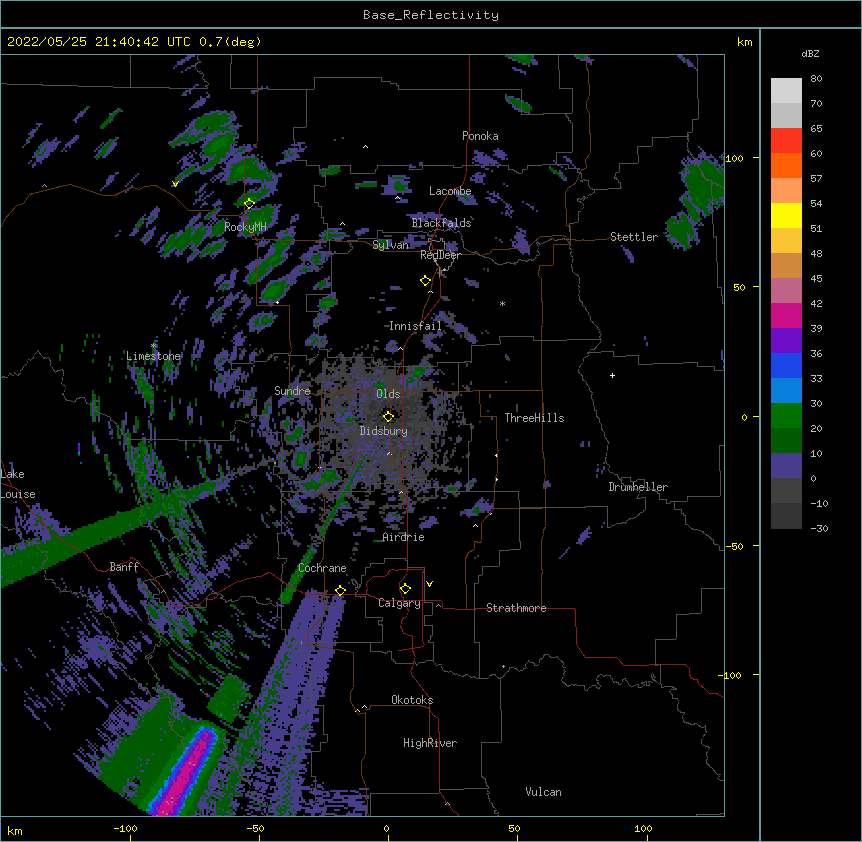Click the ThreeHills label

534,418
